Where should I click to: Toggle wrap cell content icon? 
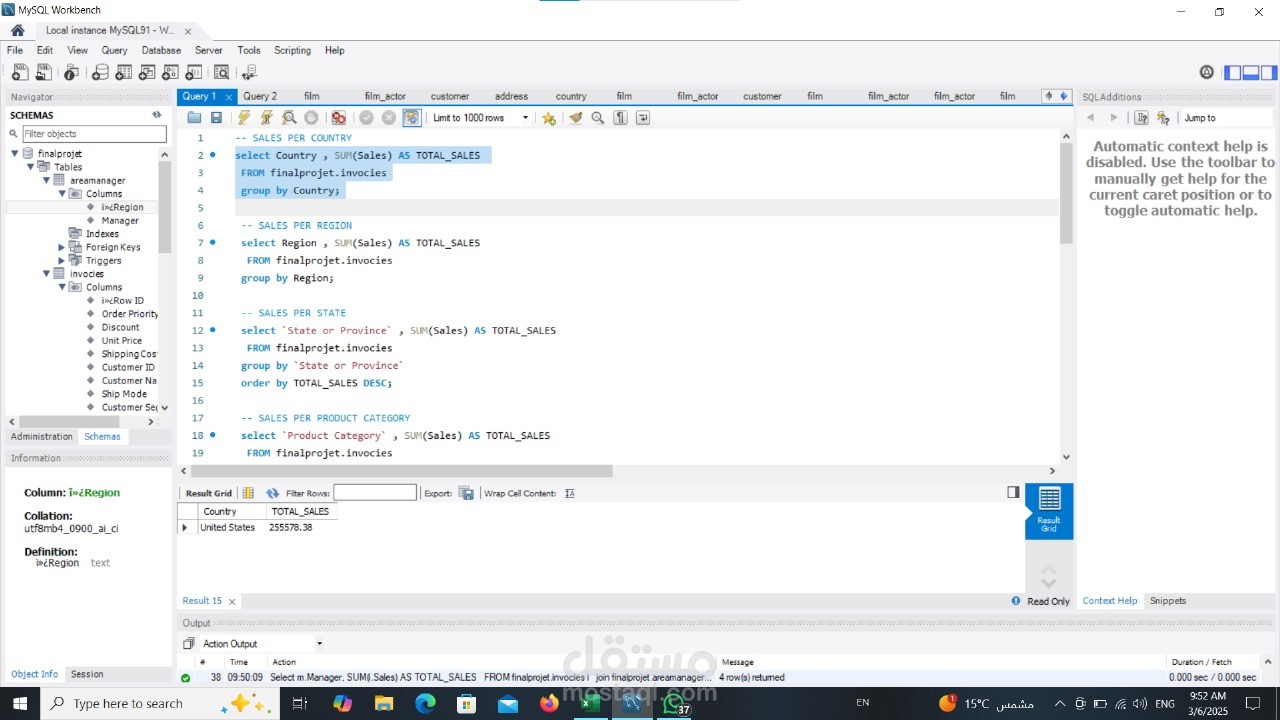tap(570, 493)
